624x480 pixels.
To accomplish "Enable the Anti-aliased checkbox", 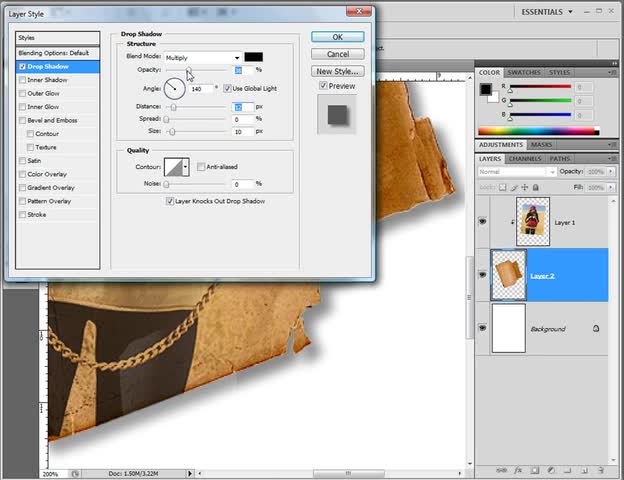I will click(x=201, y=167).
